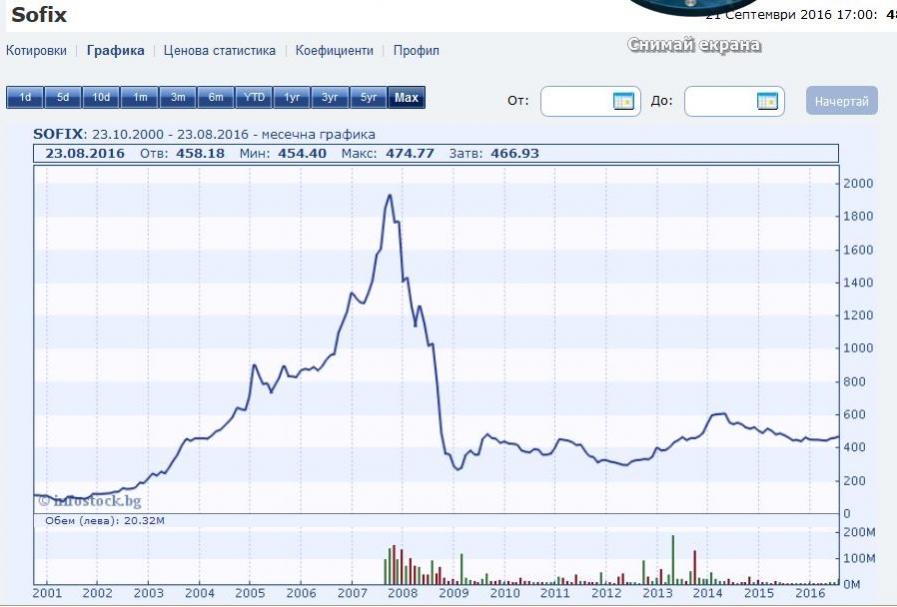Click the minimum value 454.40
The width and height of the screenshot is (897, 607).
(x=302, y=153)
